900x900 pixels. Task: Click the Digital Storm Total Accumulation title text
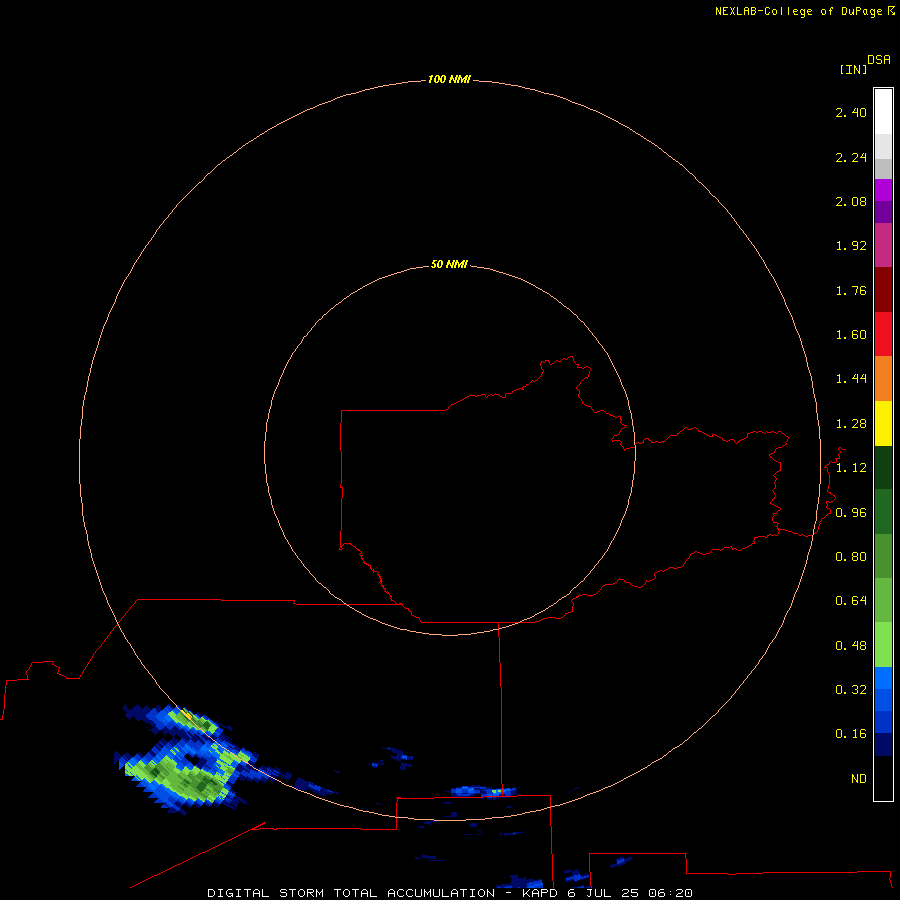[x=351, y=893]
